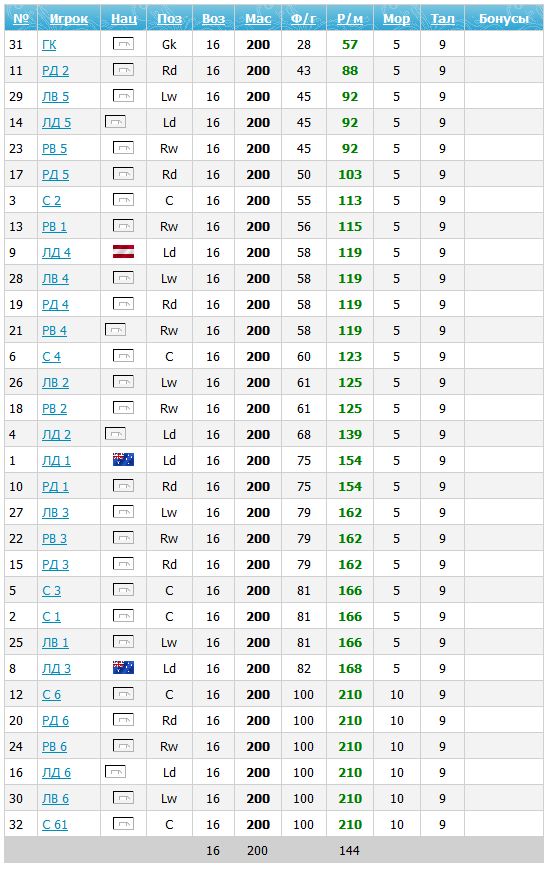Click the Australian flag icon for ЛД 1
The width and height of the screenshot is (556, 872).
pyautogui.click(x=123, y=460)
